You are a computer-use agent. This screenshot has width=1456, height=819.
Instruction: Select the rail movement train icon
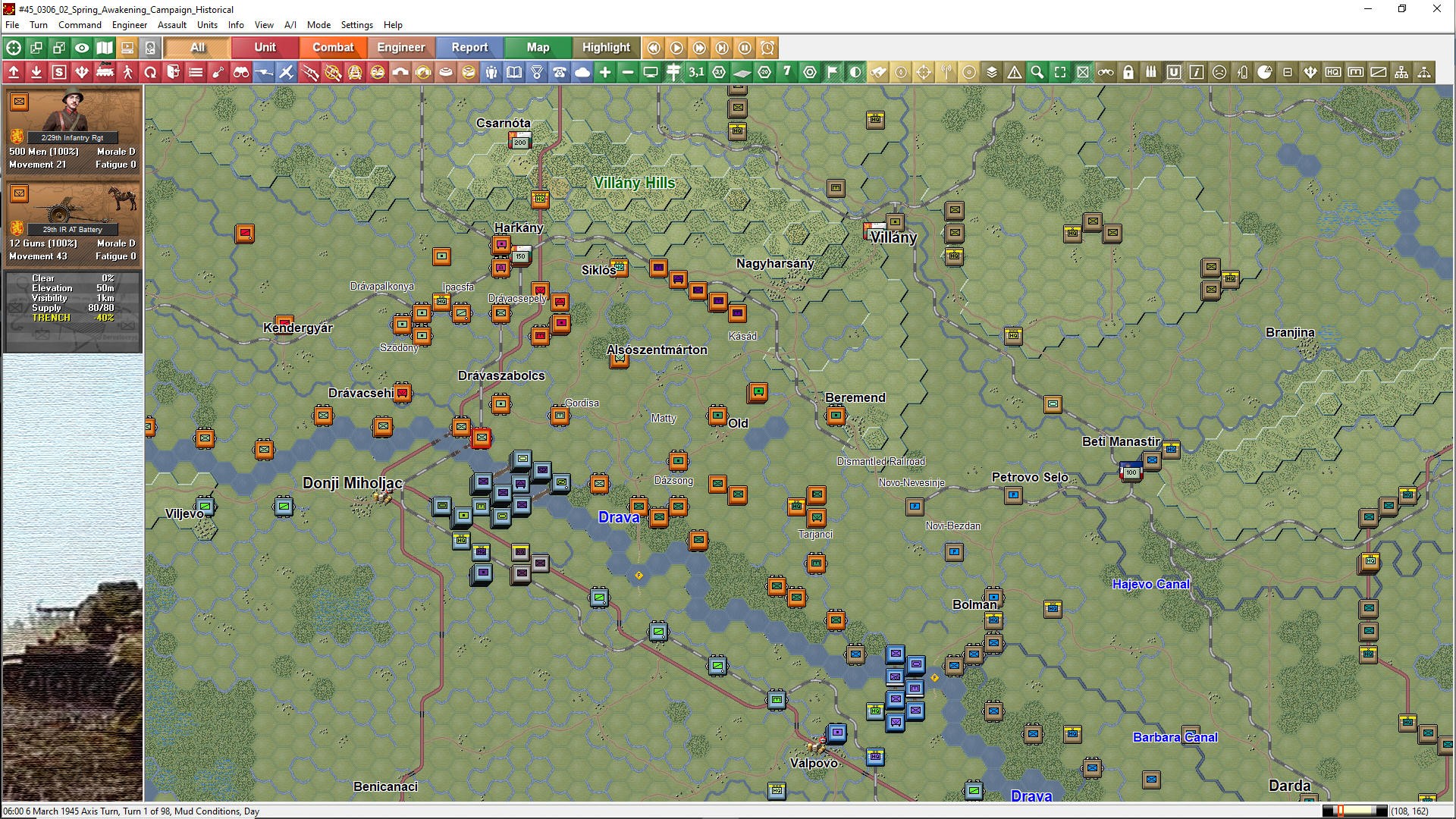[x=105, y=72]
